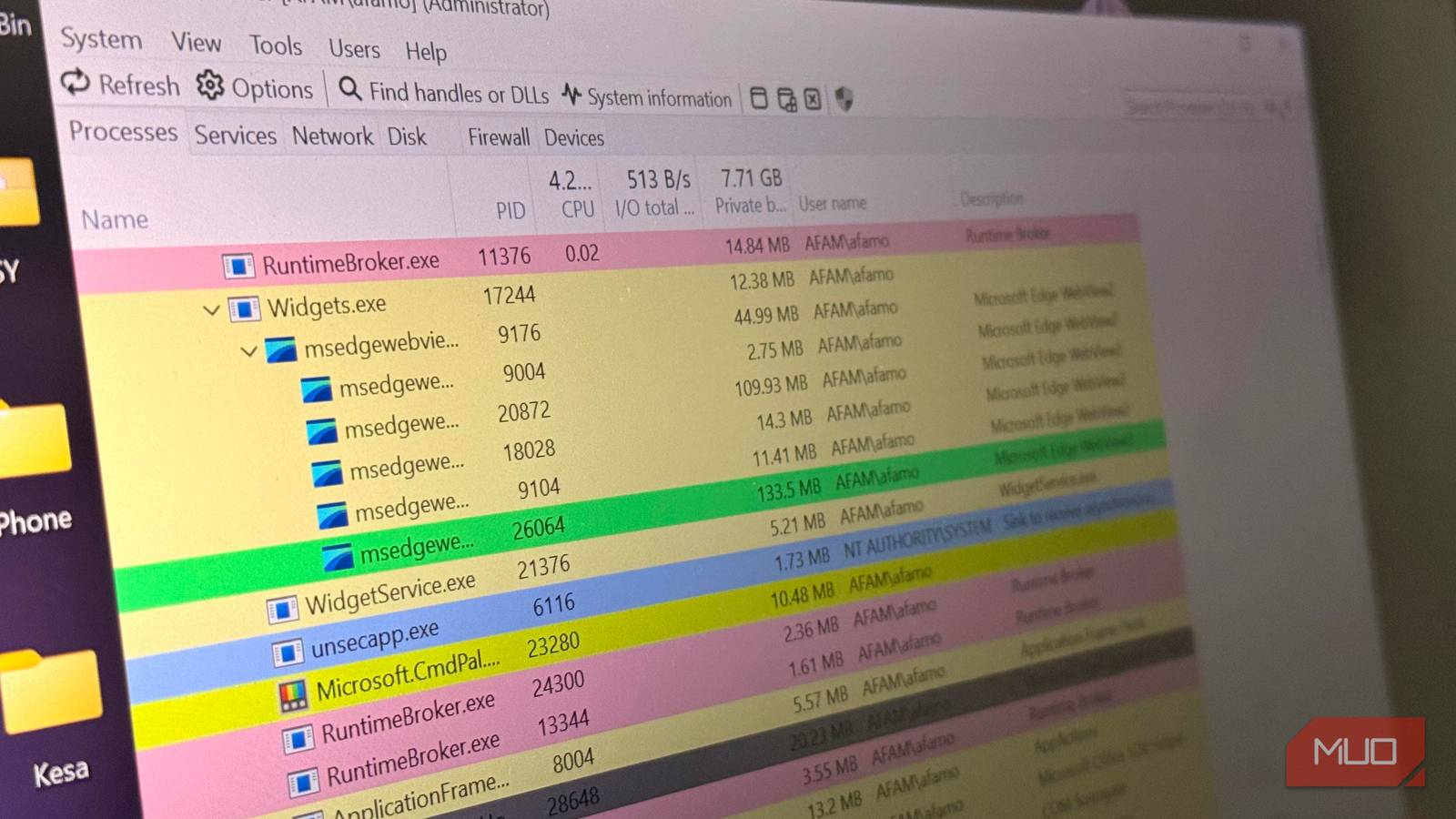This screenshot has height=819, width=1456.
Task: Click the Refresh toolbar button
Action: pos(120,85)
